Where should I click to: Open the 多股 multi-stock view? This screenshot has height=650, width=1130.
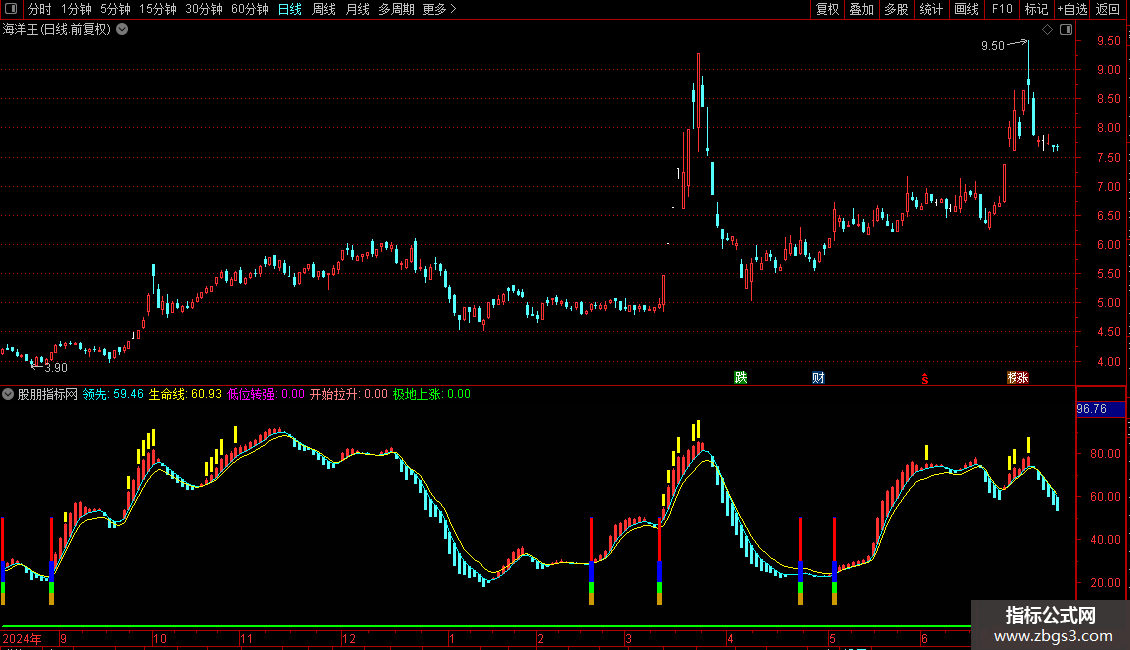point(897,9)
